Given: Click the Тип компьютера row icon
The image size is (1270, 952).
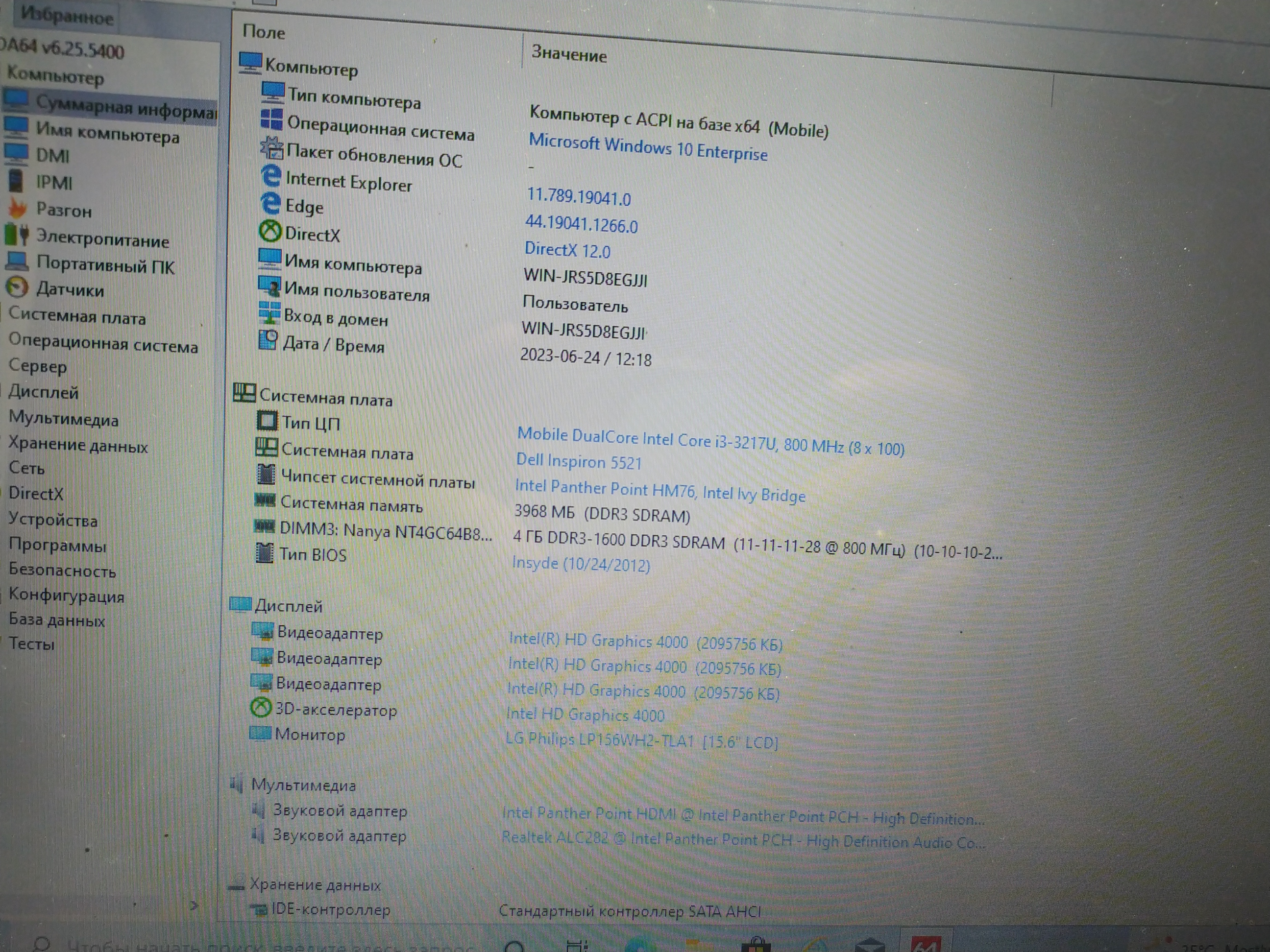Looking at the screenshot, I should pyautogui.click(x=273, y=93).
